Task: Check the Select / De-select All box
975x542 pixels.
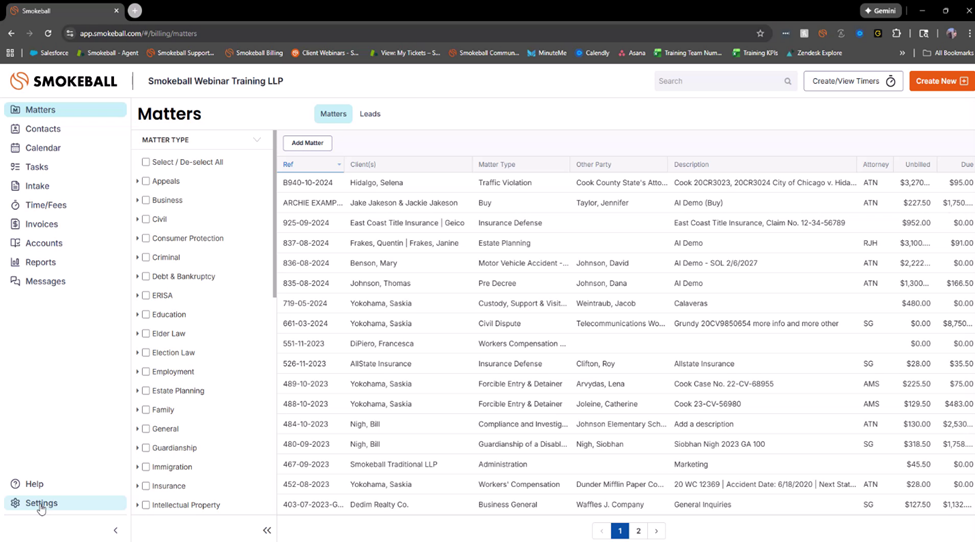Action: [x=146, y=162]
